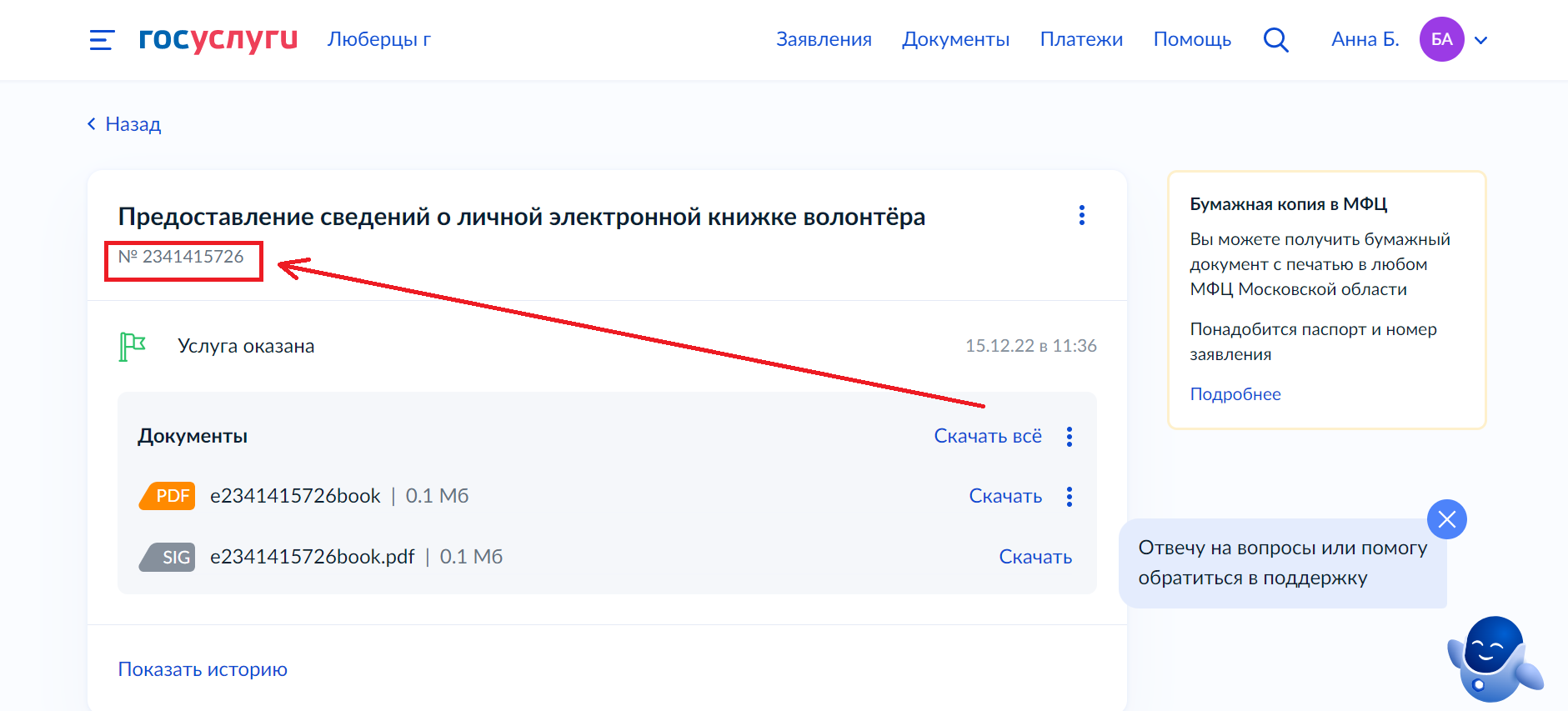Open the Документы menu

click(955, 39)
